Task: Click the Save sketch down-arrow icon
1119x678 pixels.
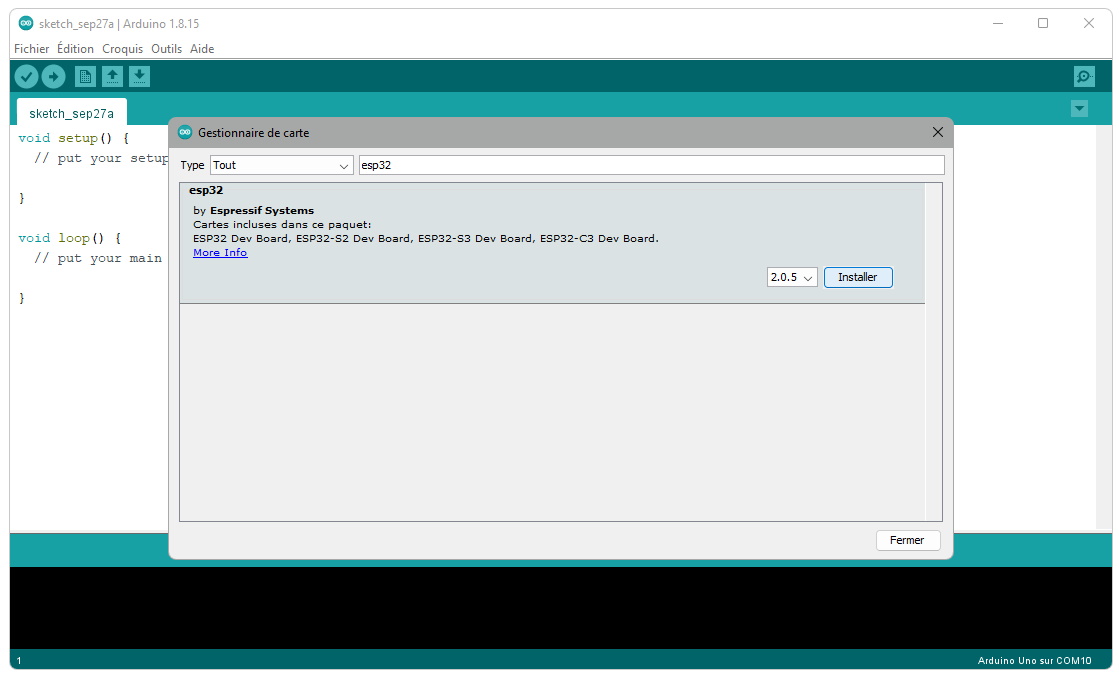Action: tap(140, 76)
